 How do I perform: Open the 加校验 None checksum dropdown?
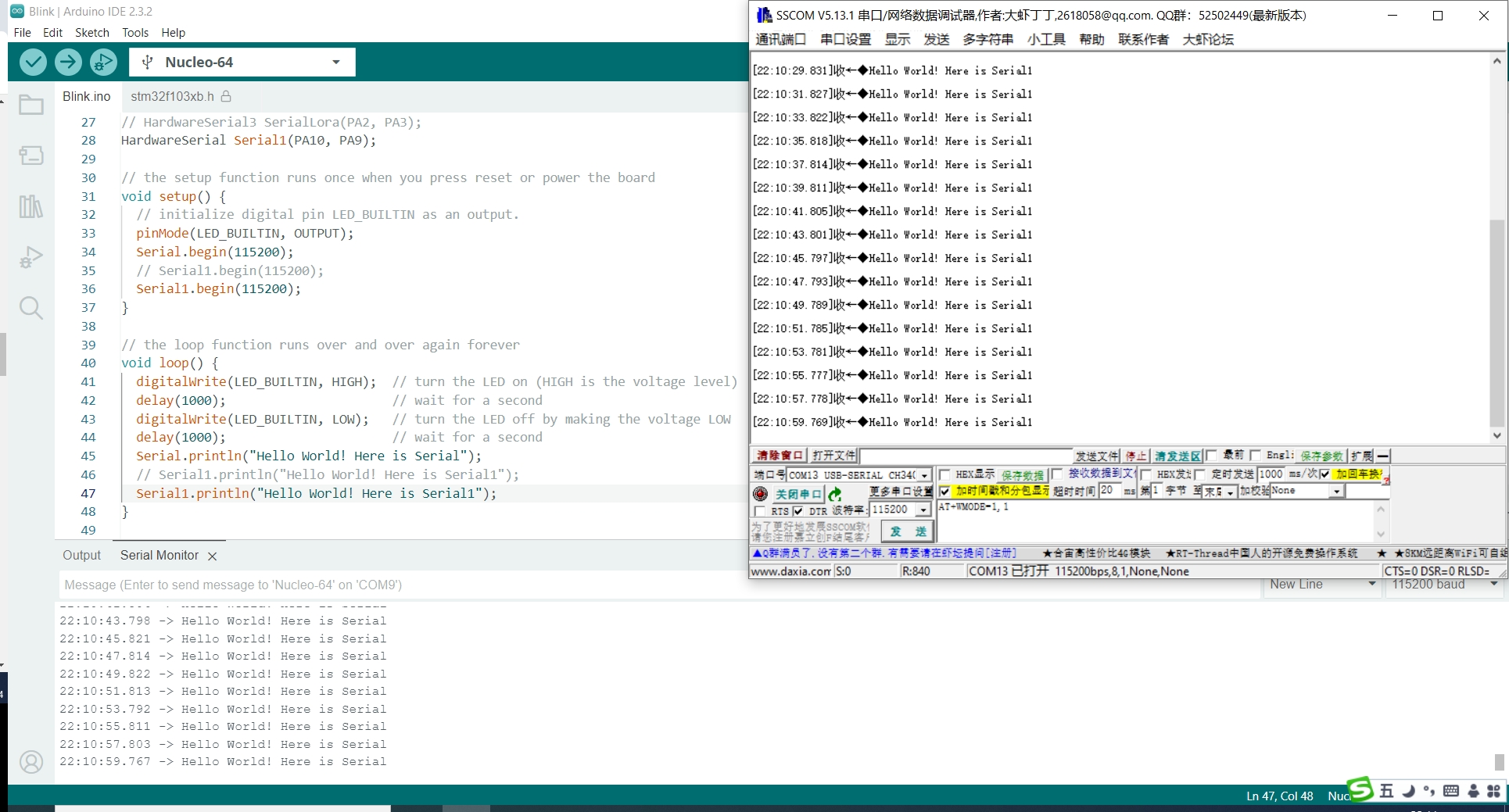pos(1336,491)
